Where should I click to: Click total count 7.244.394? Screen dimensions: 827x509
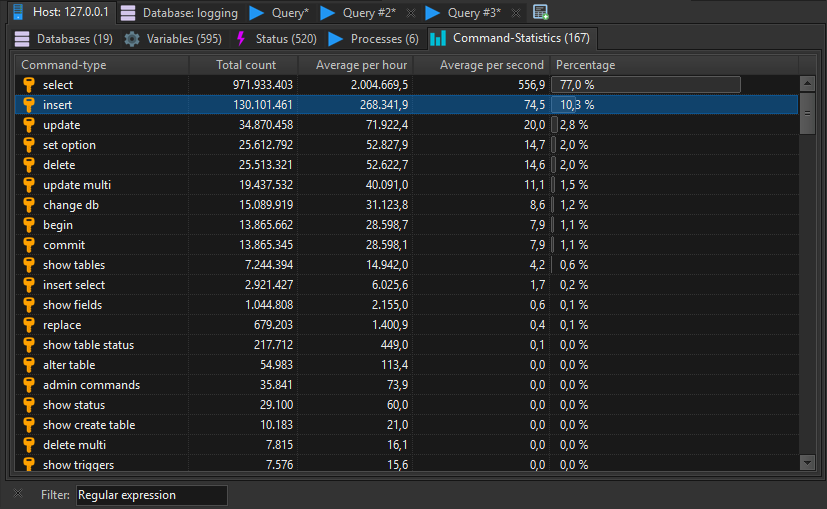click(268, 265)
